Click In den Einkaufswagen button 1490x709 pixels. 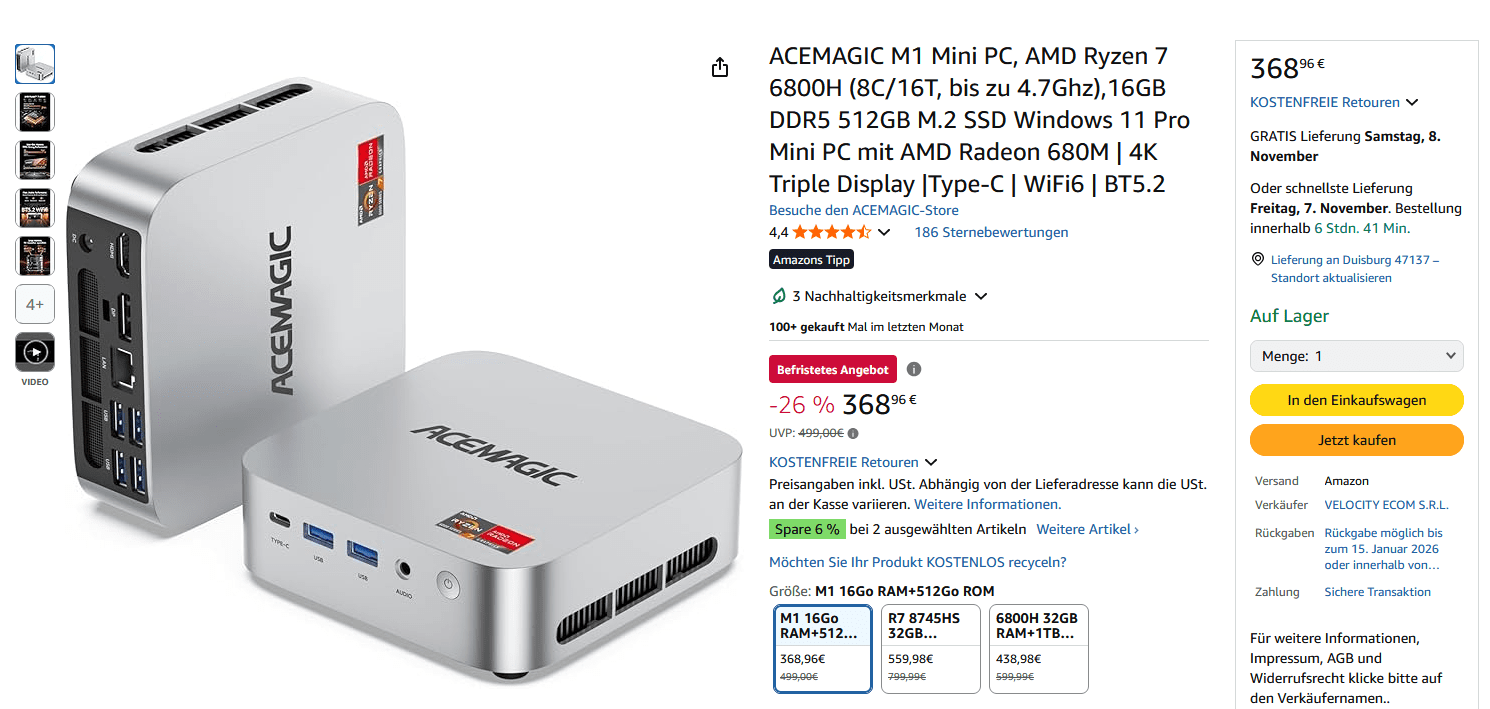pos(1357,400)
